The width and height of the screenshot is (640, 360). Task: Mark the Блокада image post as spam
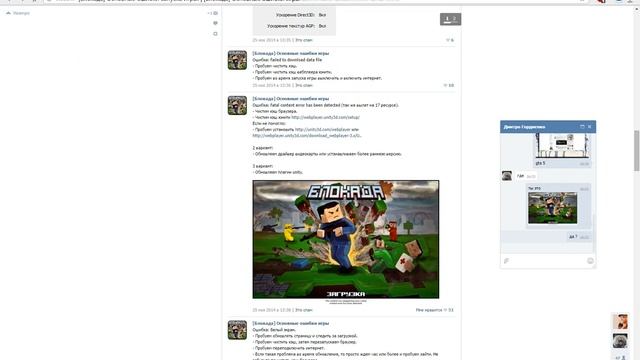[x=304, y=310]
